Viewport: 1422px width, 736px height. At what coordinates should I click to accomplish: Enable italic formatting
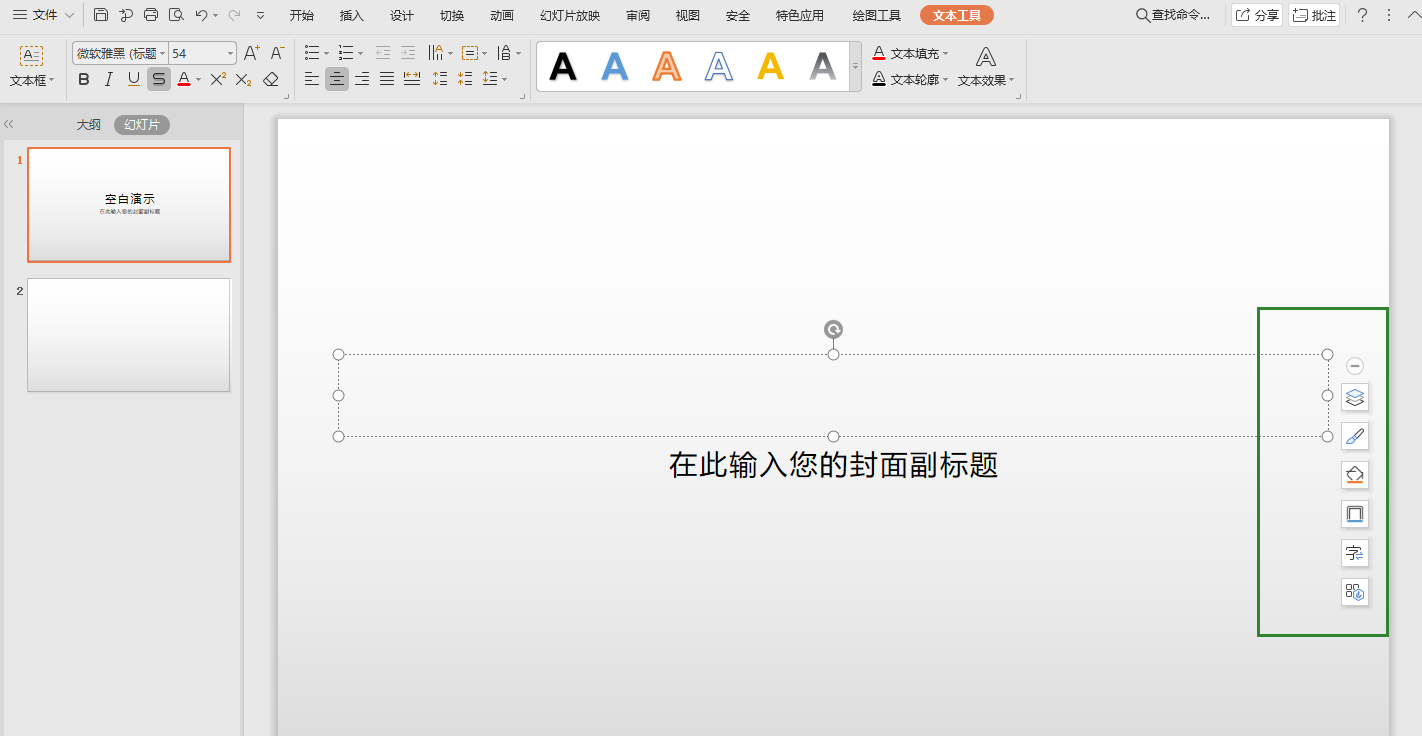pos(108,79)
